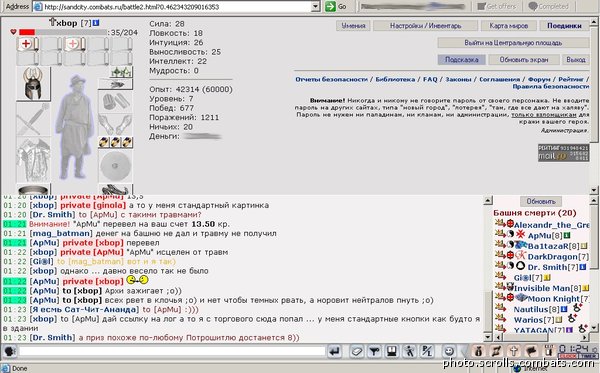Viewport: 600px width, 373px height.
Task: Open the Законы link
Action: pos(458,79)
